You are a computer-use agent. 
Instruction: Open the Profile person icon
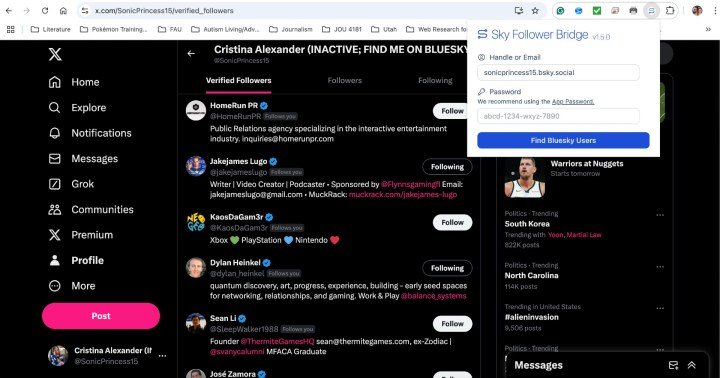coord(55,260)
